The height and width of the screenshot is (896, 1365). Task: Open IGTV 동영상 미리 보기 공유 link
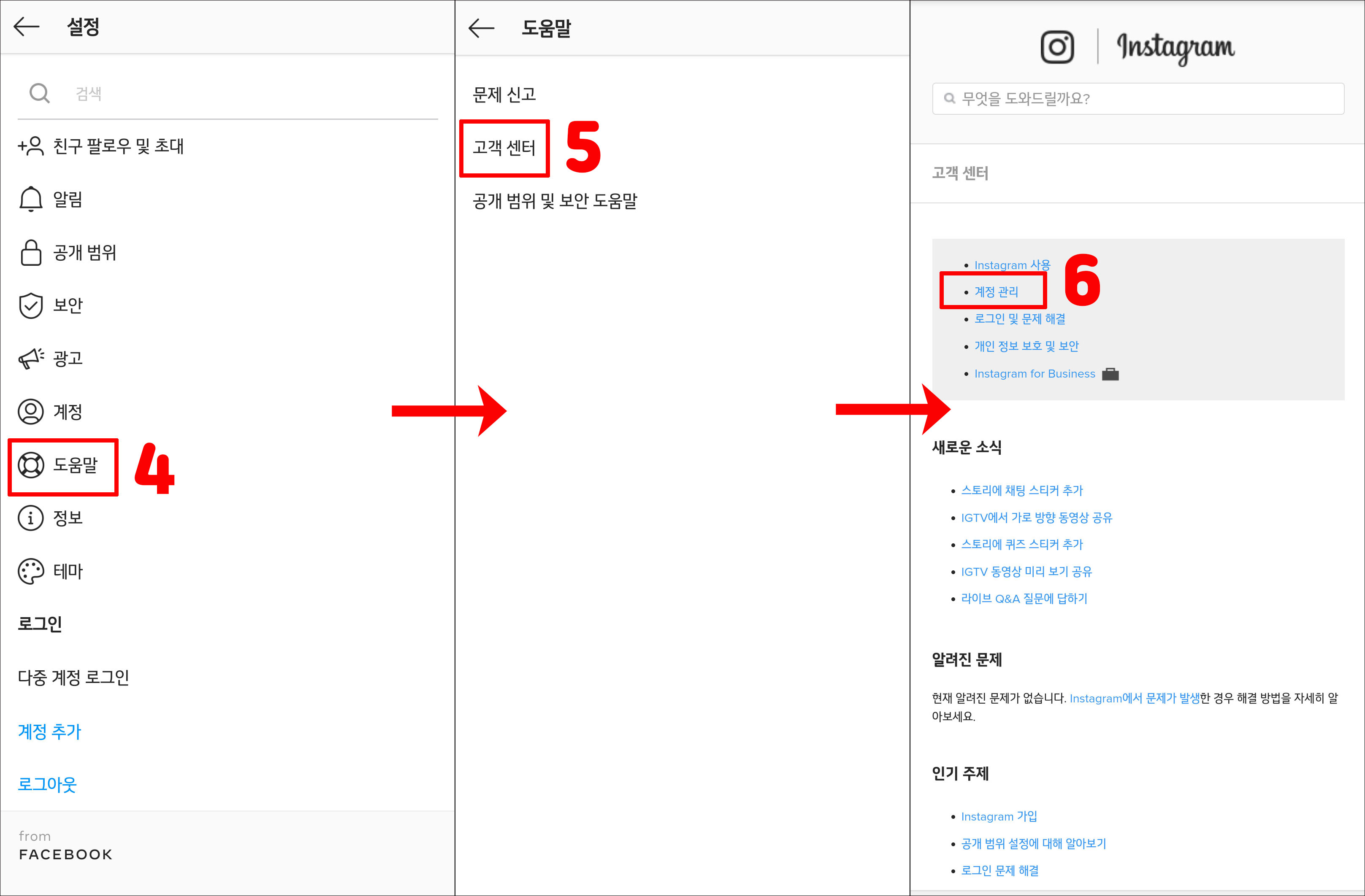click(x=1026, y=572)
